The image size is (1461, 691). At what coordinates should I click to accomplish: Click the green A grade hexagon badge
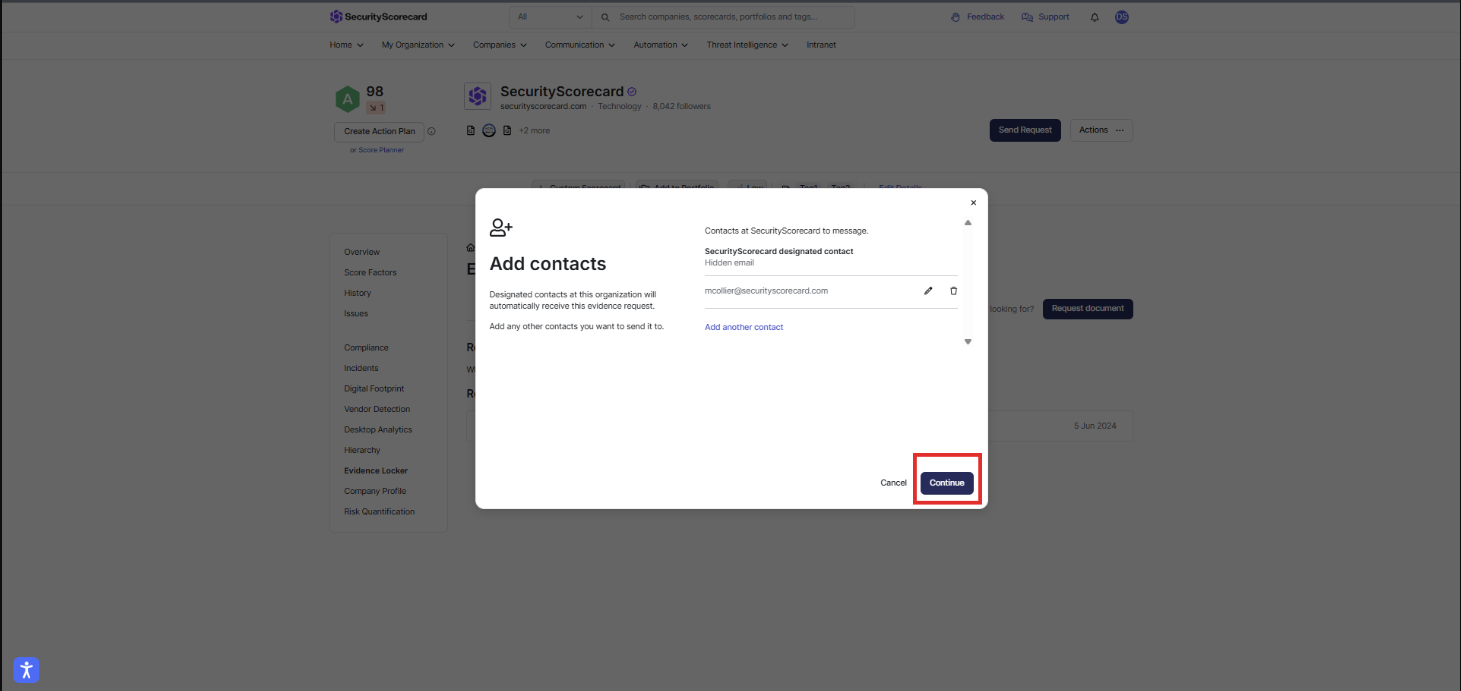coord(347,99)
